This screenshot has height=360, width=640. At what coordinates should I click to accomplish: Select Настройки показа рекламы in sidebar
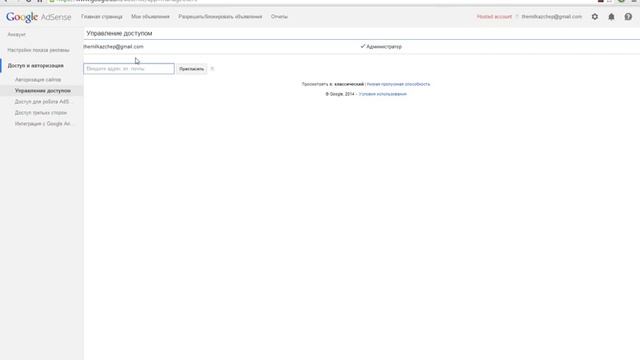point(38,50)
